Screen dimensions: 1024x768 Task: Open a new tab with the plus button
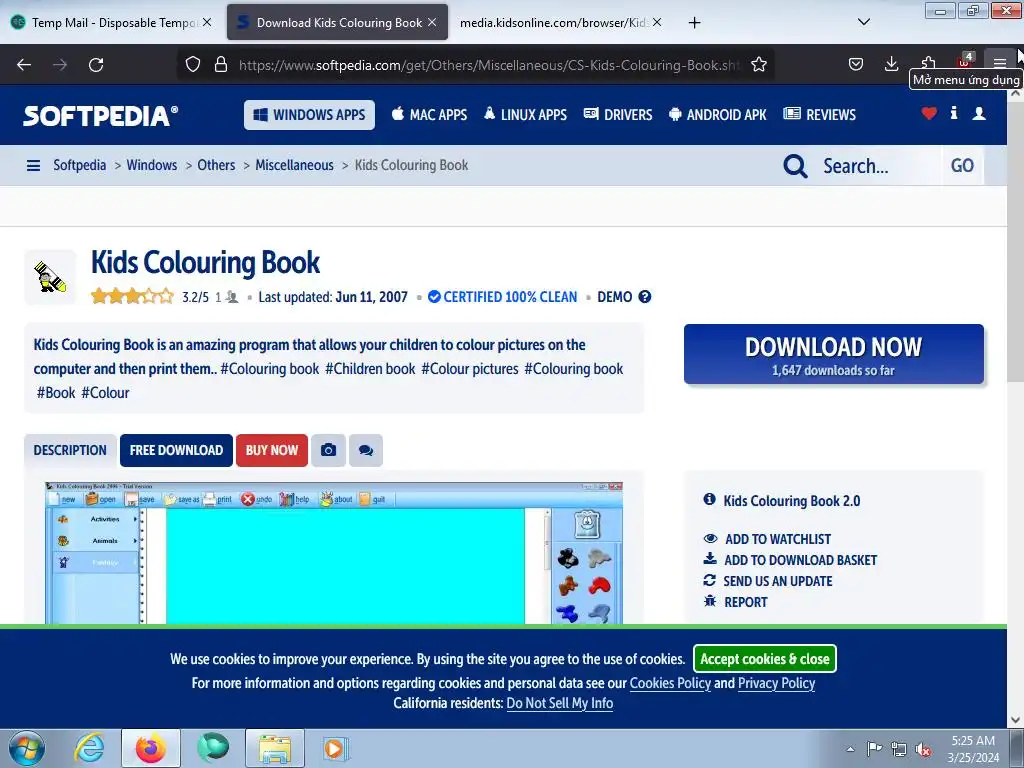[x=694, y=23]
